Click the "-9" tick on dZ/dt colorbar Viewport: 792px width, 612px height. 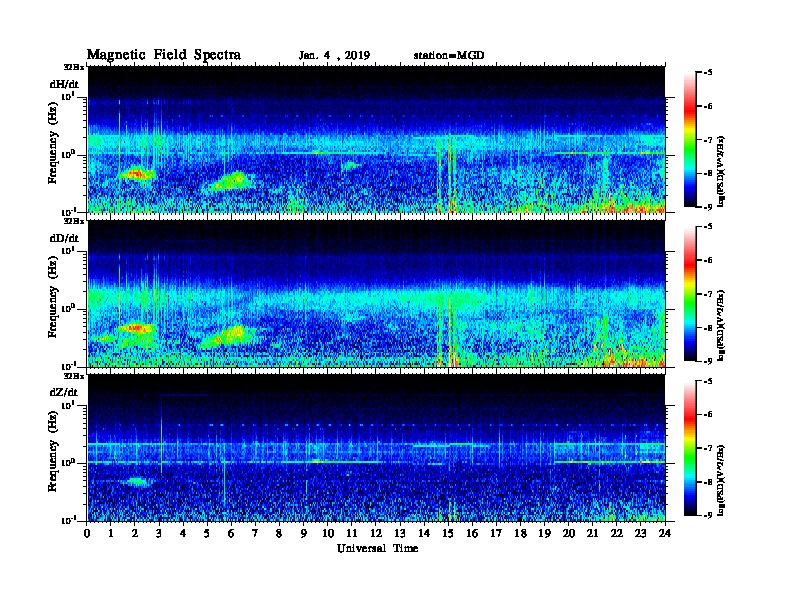pyautogui.click(x=708, y=516)
